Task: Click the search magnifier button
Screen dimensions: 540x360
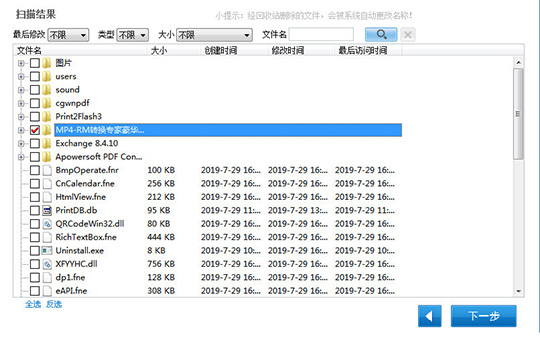Action: coord(381,34)
